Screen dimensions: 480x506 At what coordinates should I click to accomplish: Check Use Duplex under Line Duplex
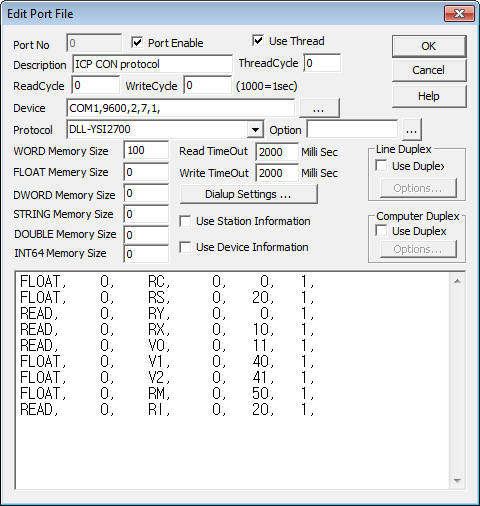point(381,166)
